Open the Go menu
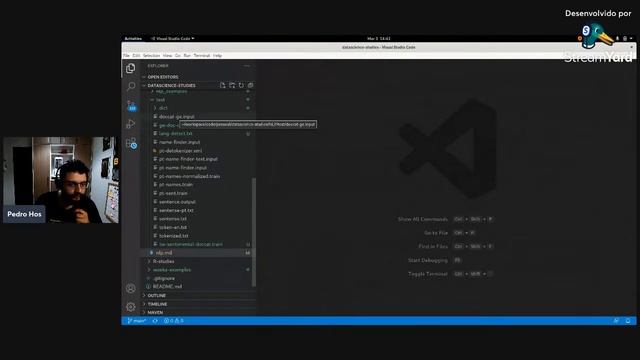 click(178, 56)
